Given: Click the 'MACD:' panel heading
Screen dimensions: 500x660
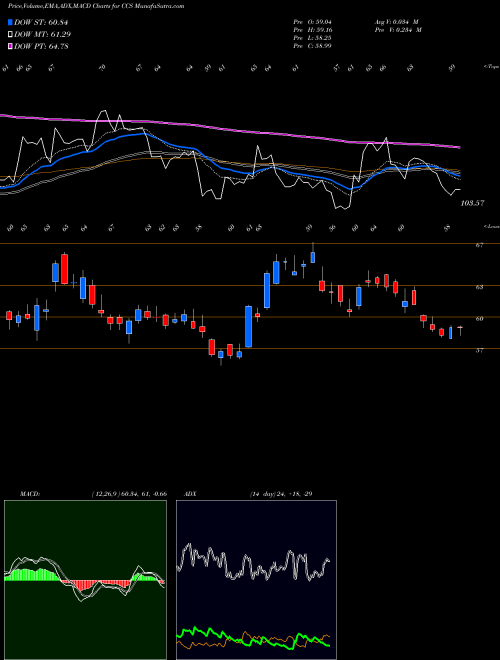Looking at the screenshot, I should [30, 494].
